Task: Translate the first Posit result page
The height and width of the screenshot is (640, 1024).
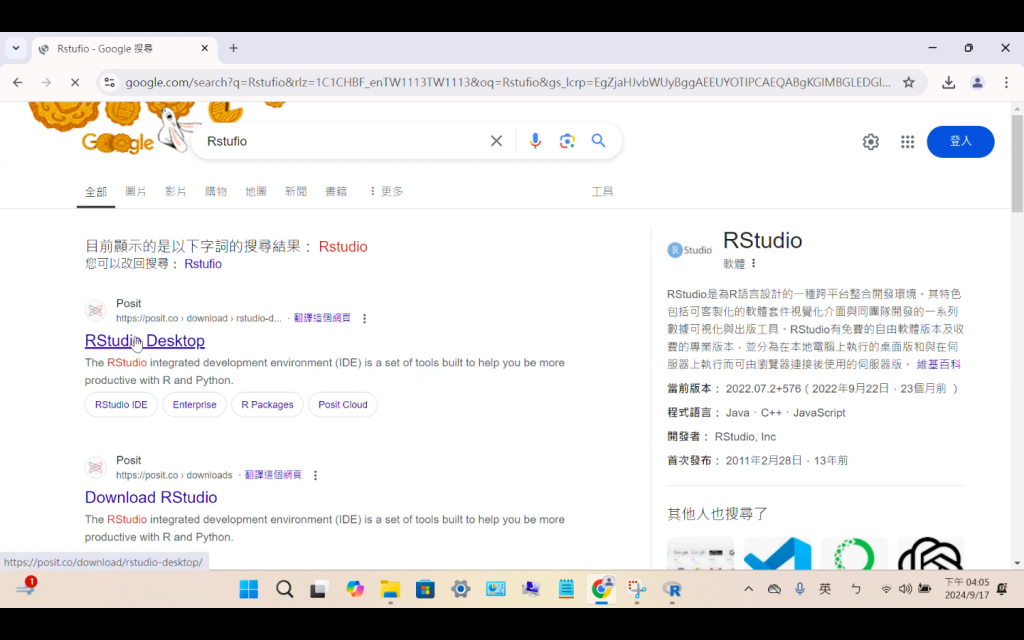Action: click(x=322, y=318)
